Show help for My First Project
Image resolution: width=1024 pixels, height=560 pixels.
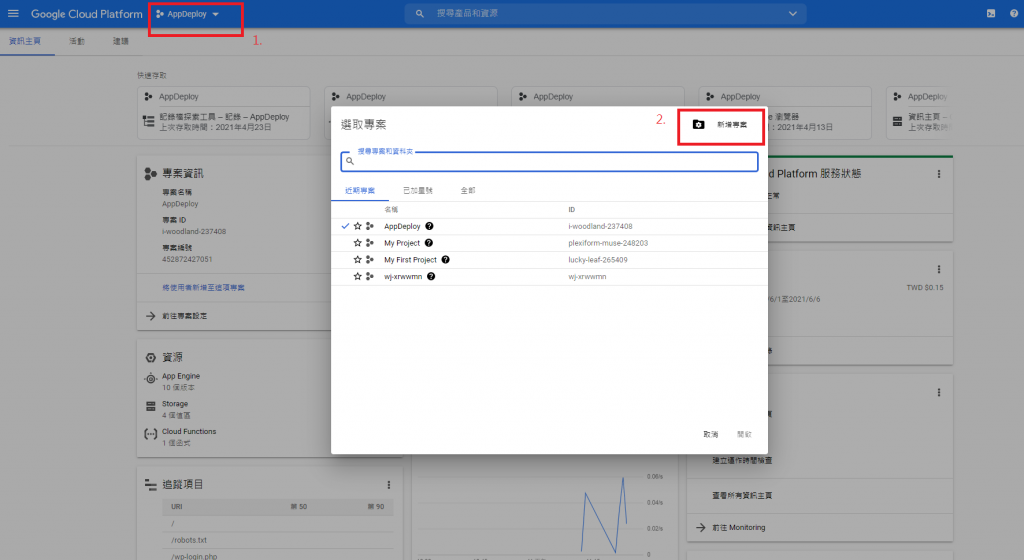click(445, 260)
